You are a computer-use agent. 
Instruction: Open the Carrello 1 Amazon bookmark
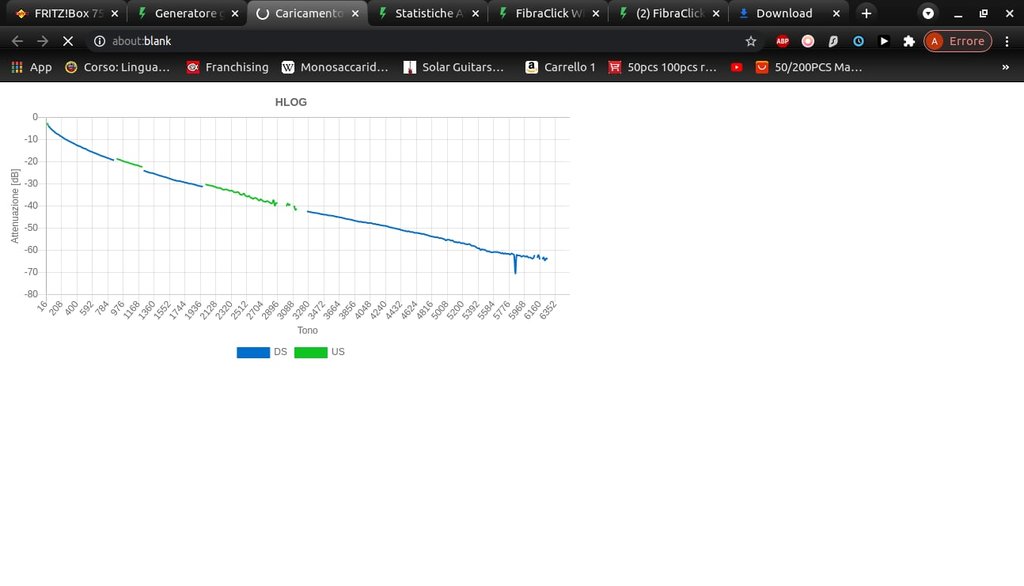pos(560,67)
